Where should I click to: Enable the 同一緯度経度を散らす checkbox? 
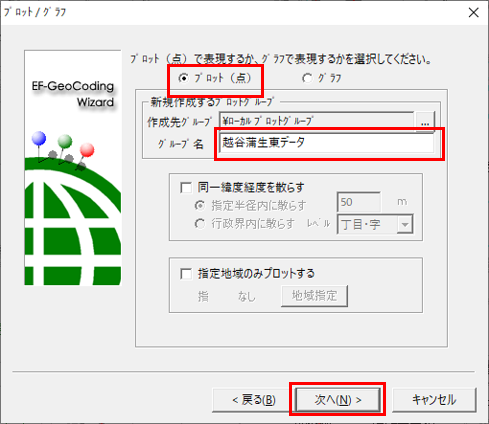(186, 187)
